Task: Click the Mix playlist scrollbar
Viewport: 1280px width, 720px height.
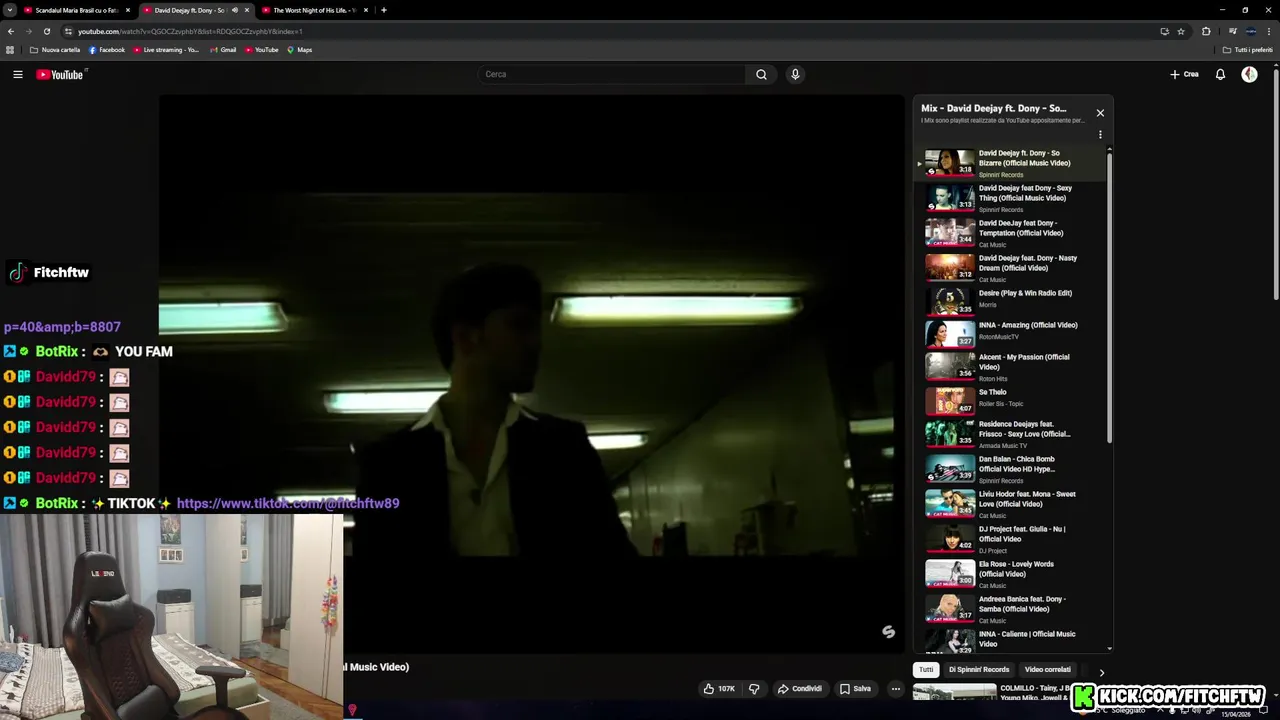Action: coord(1109,296)
